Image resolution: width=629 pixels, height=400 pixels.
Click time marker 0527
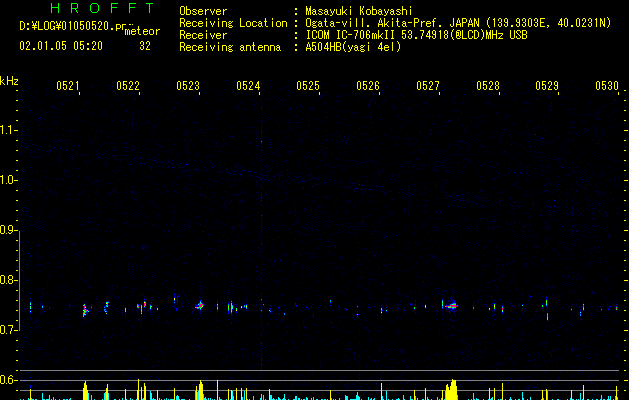[428, 85]
